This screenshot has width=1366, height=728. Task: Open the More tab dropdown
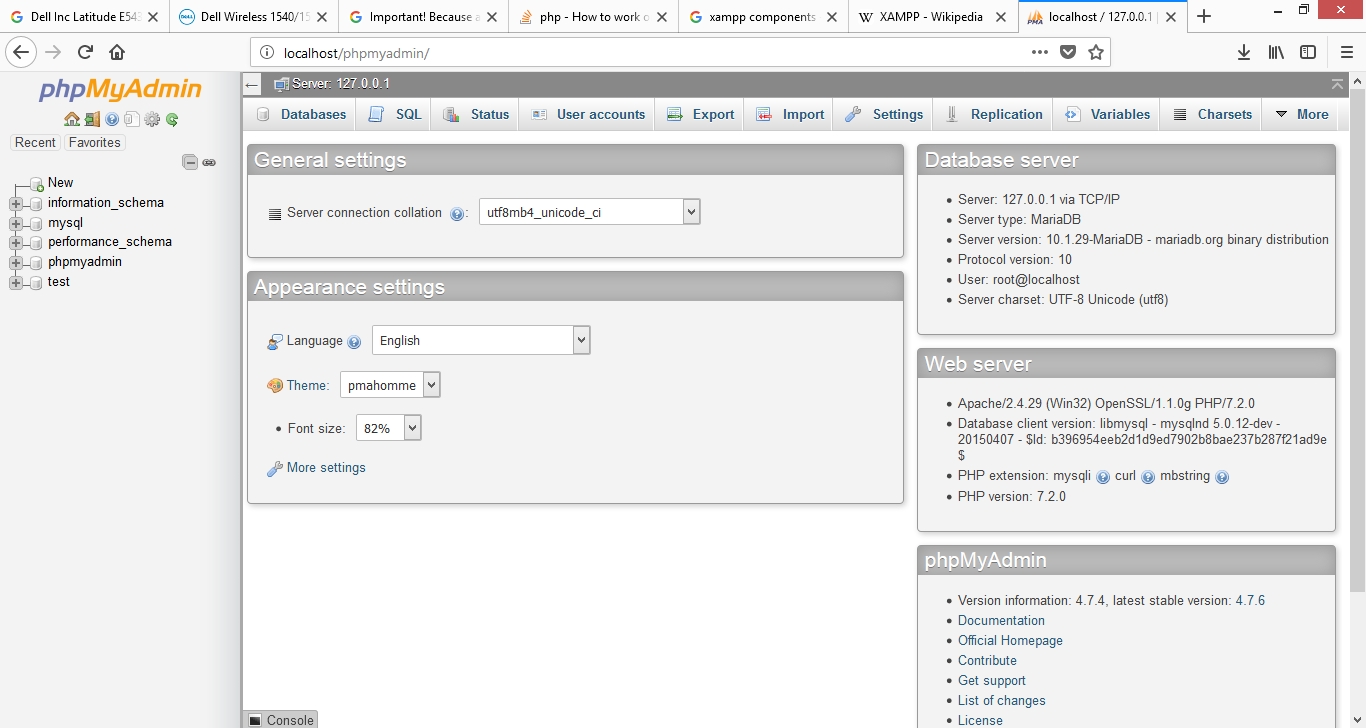1302,114
